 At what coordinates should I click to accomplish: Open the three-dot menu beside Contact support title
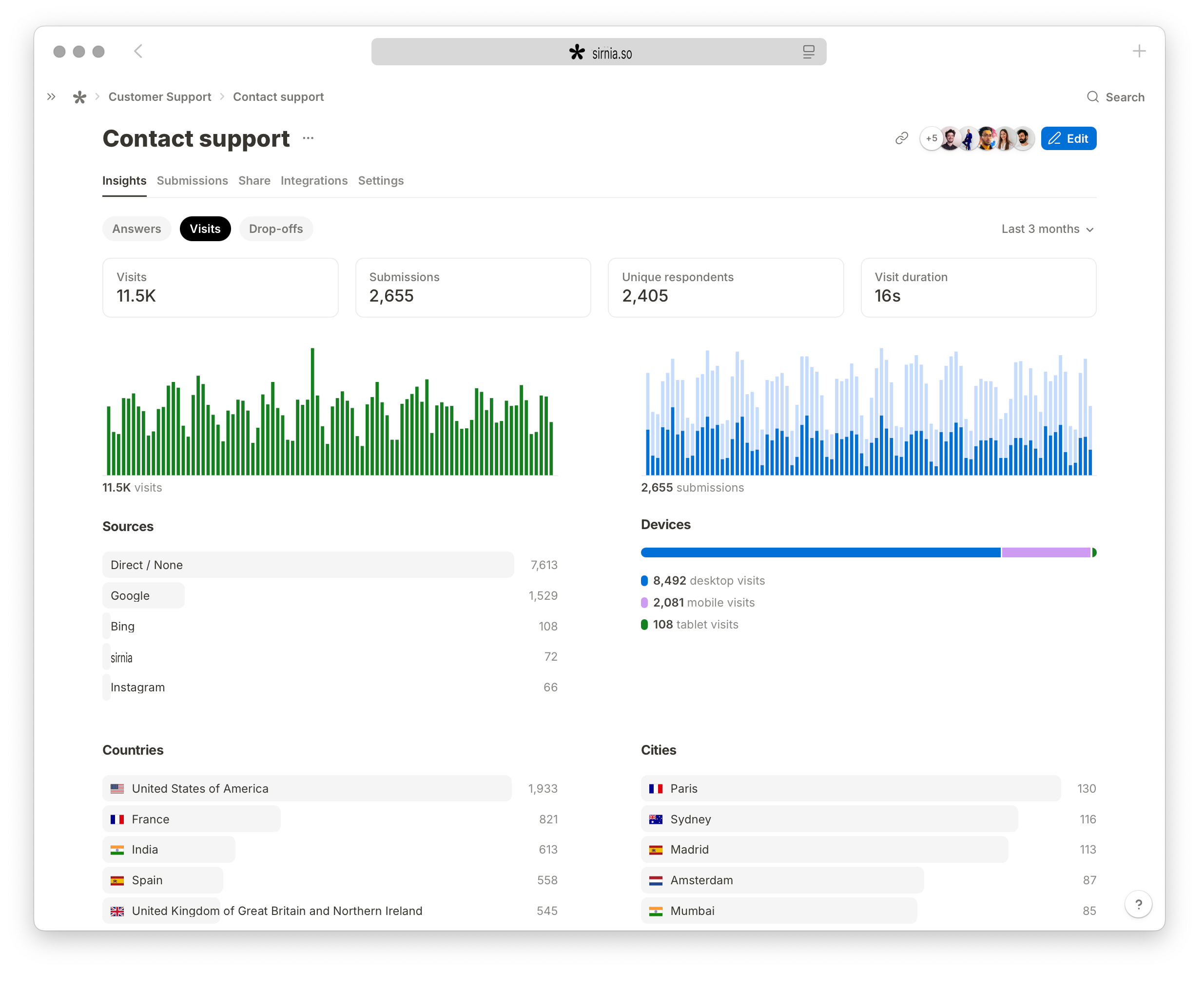[x=308, y=138]
